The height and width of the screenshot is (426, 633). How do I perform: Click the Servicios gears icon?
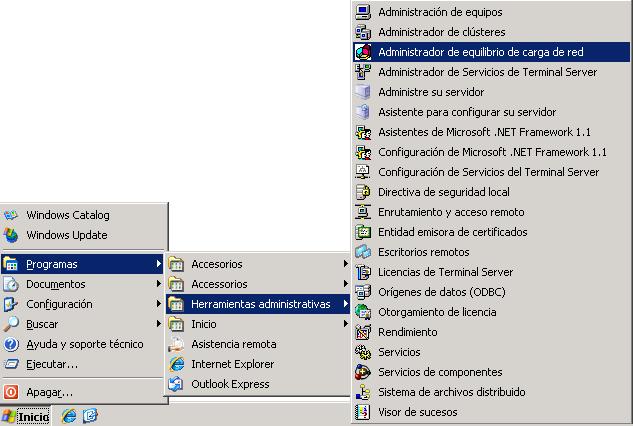tap(363, 352)
